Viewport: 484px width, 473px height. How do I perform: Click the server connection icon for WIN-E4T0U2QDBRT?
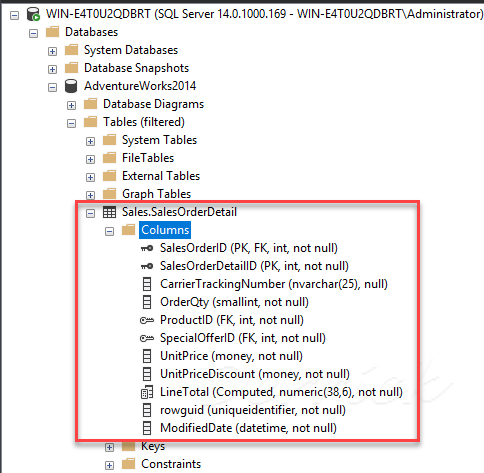pos(33,14)
